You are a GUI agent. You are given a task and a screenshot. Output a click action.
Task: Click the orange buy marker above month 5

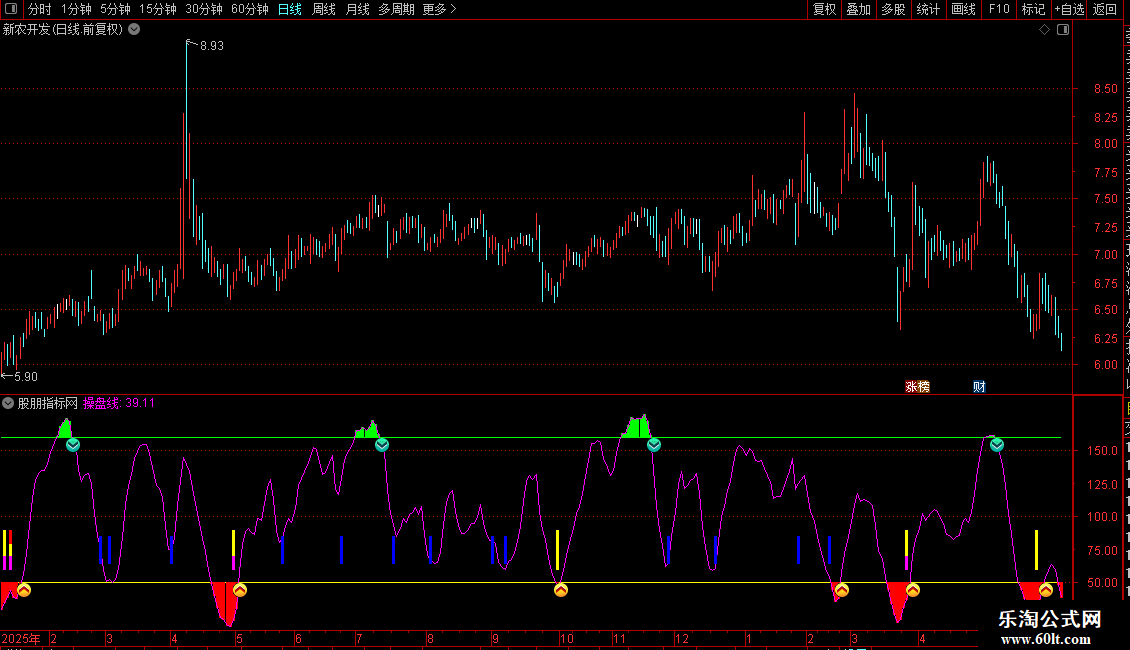[x=240, y=590]
